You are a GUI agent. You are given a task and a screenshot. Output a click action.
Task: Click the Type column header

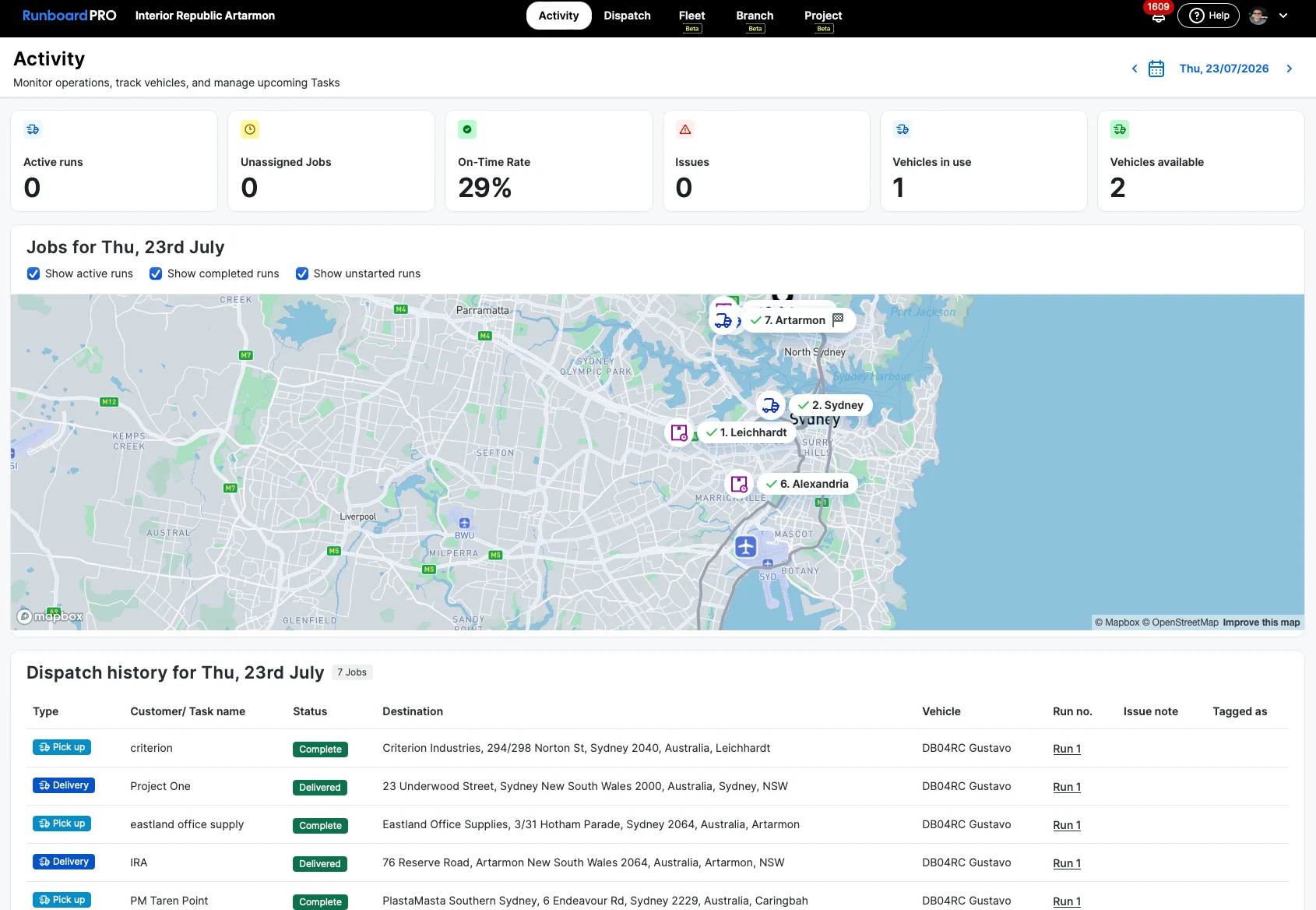coord(46,711)
